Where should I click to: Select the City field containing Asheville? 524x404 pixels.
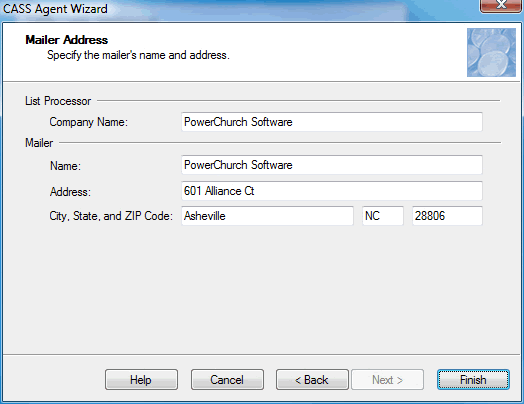pos(267,216)
